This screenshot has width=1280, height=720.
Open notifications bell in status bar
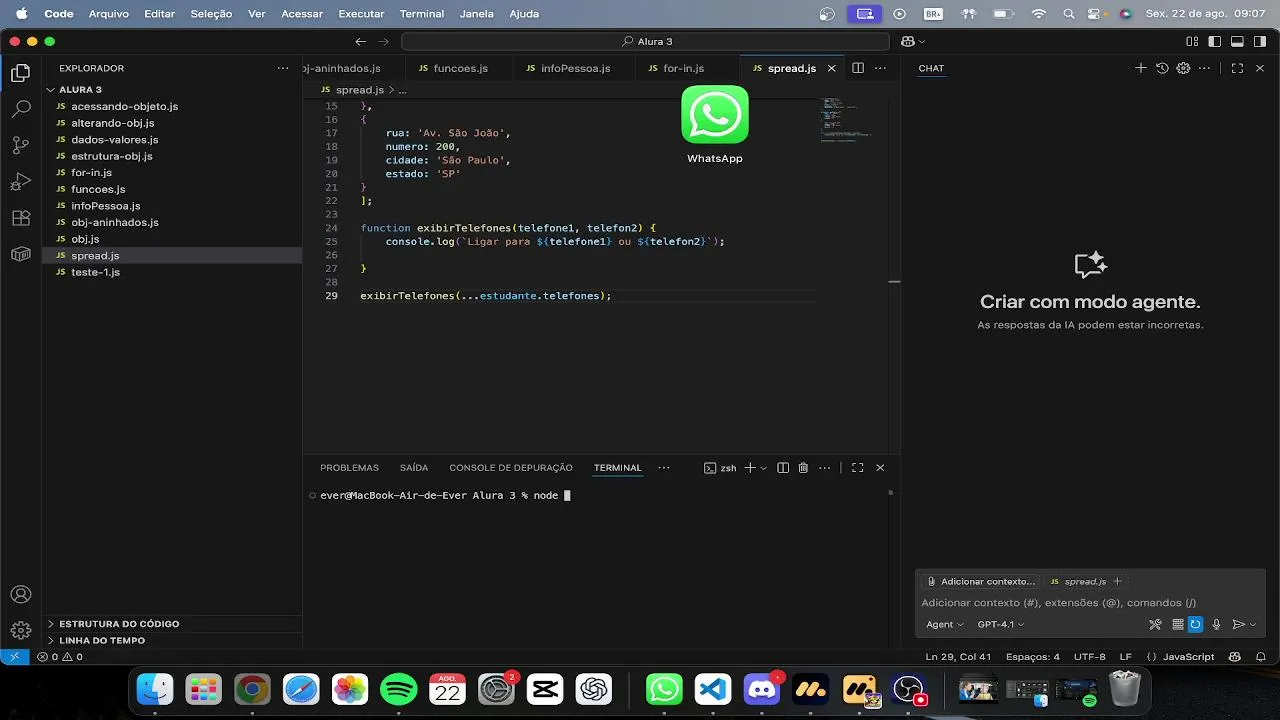1259,657
